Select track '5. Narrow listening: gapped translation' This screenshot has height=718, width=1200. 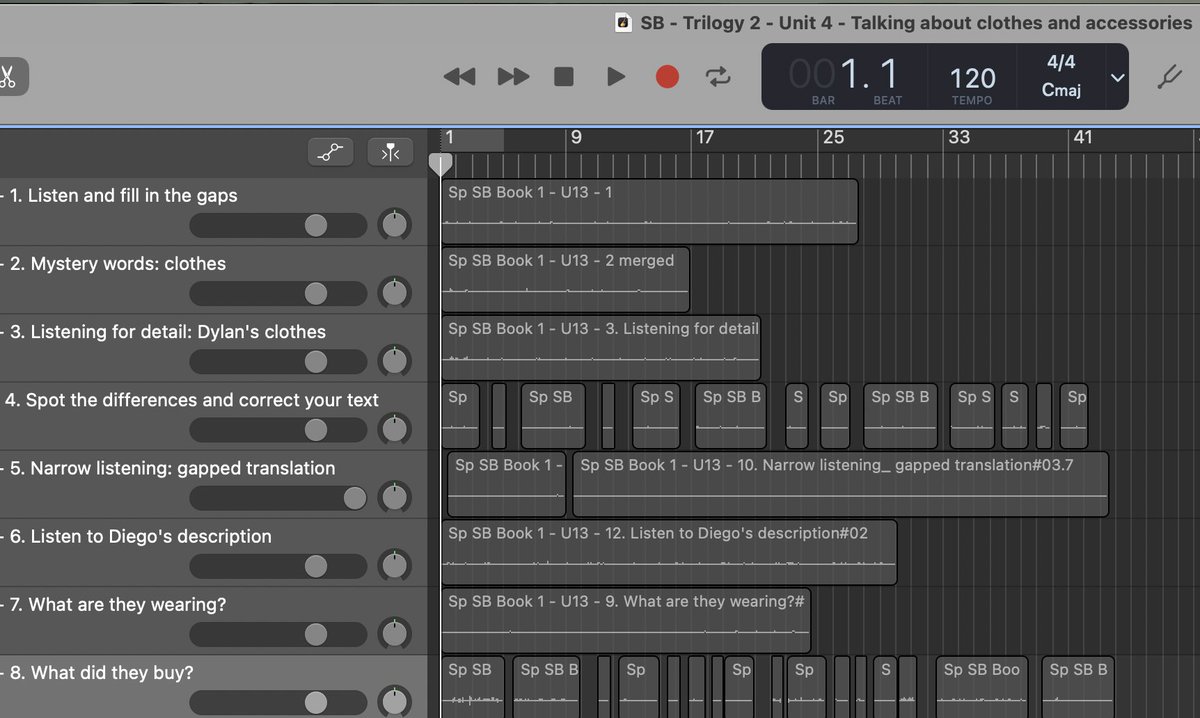173,468
